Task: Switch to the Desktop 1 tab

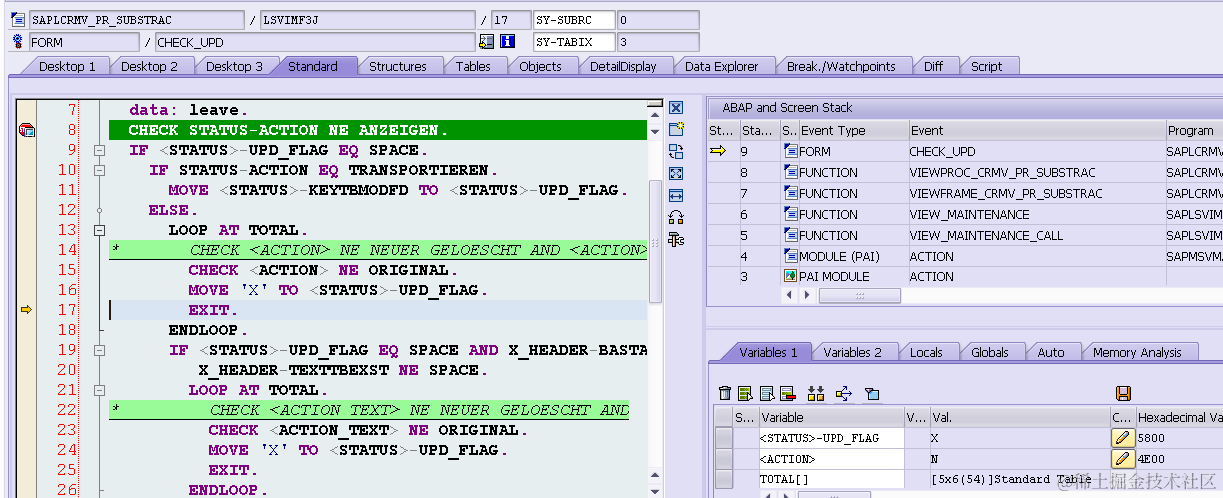Action: tap(67, 66)
